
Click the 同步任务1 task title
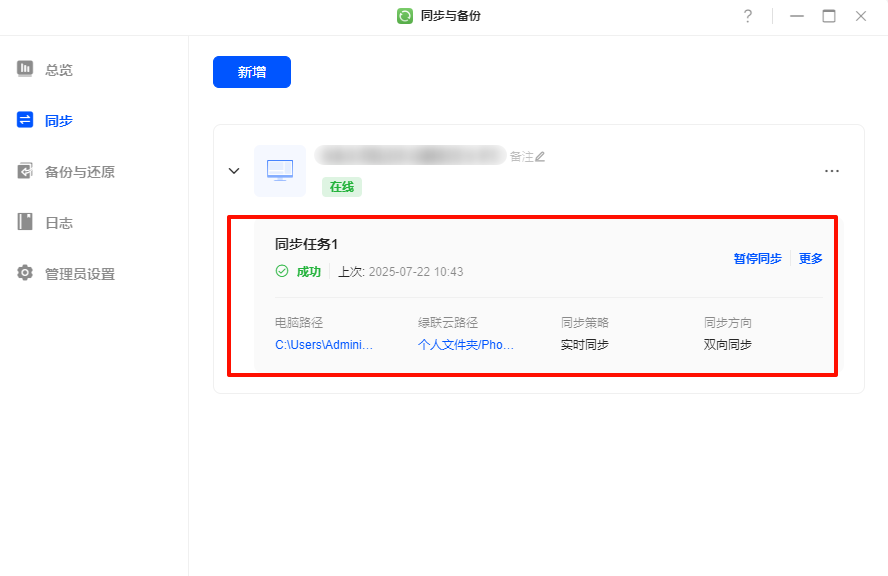307,245
